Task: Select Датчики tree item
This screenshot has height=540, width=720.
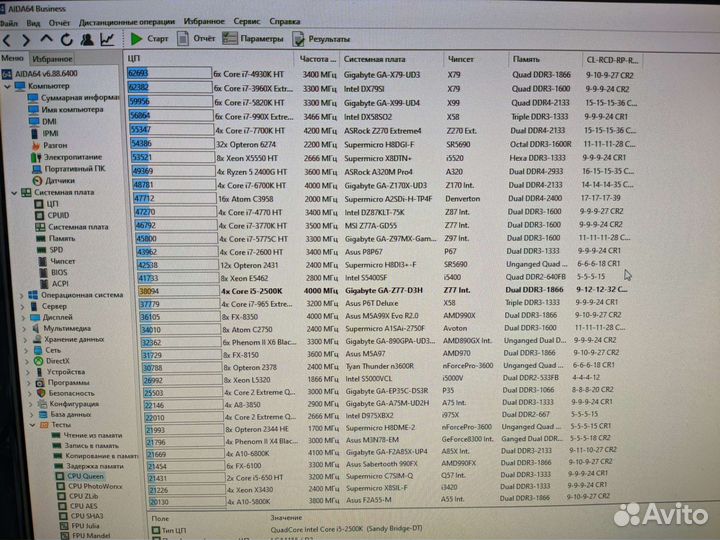Action: (54, 180)
